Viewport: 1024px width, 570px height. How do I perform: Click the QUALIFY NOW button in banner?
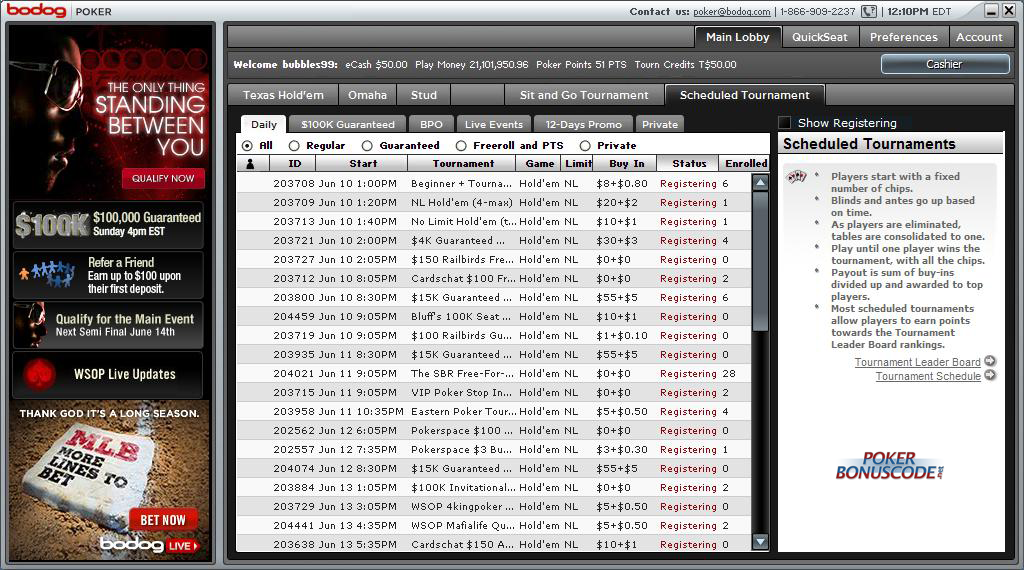(163, 178)
